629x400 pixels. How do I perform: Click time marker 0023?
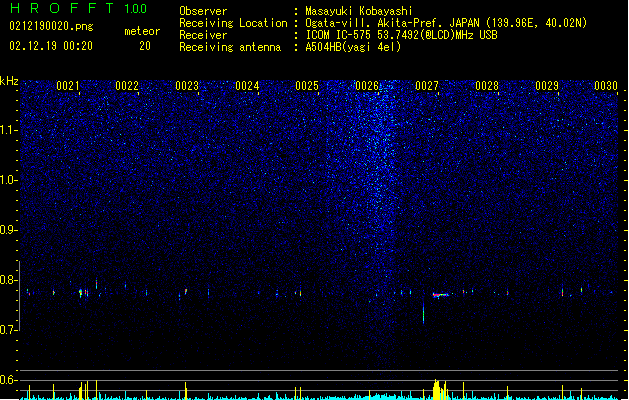pos(187,86)
